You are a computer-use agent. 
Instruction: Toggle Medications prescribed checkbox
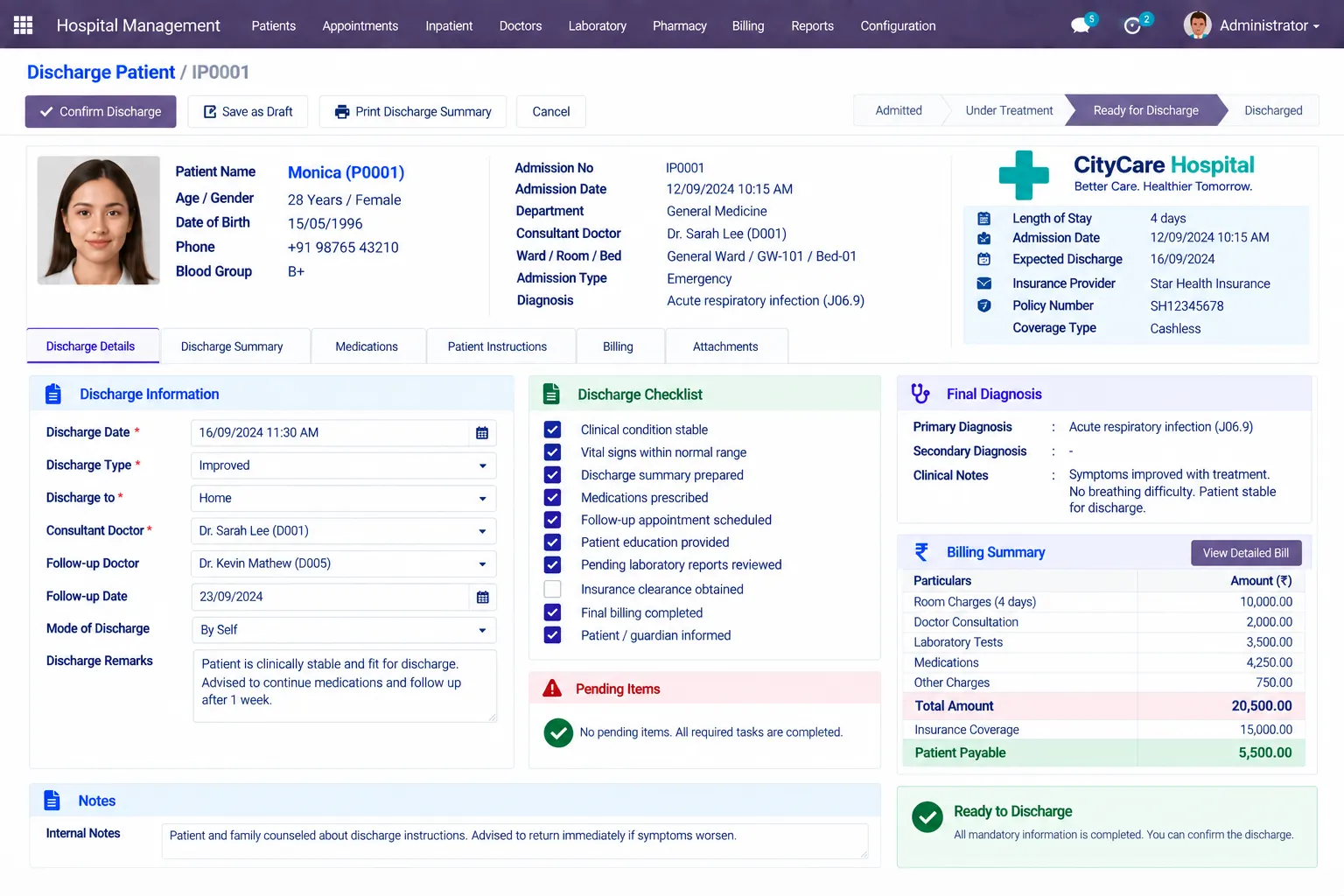(552, 498)
